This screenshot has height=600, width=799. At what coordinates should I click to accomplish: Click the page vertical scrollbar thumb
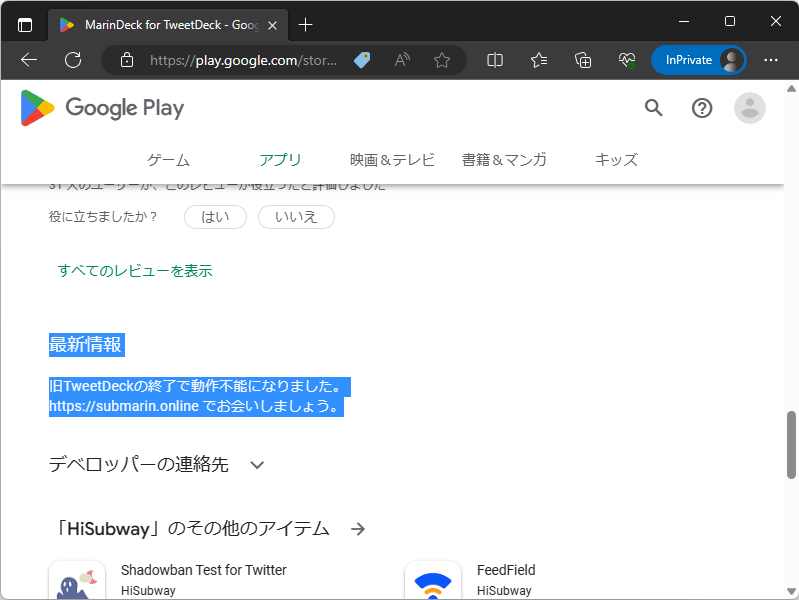pos(791,445)
